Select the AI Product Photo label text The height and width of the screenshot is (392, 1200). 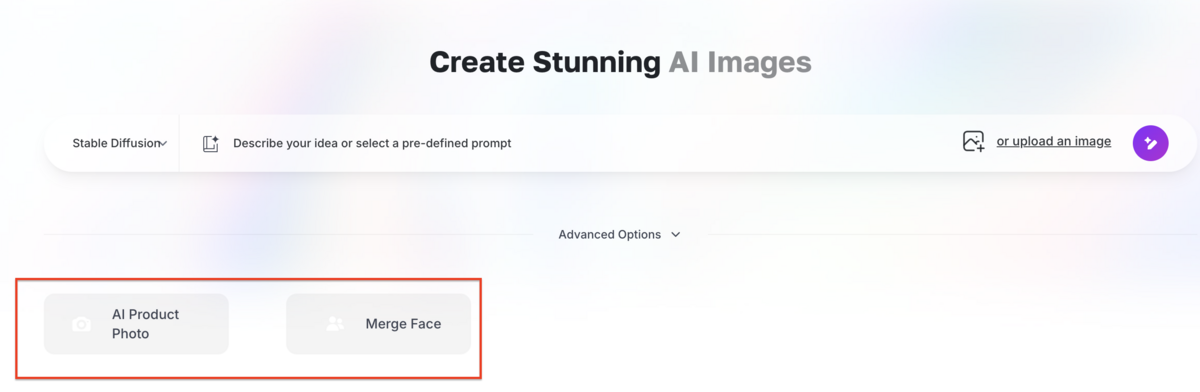point(145,324)
